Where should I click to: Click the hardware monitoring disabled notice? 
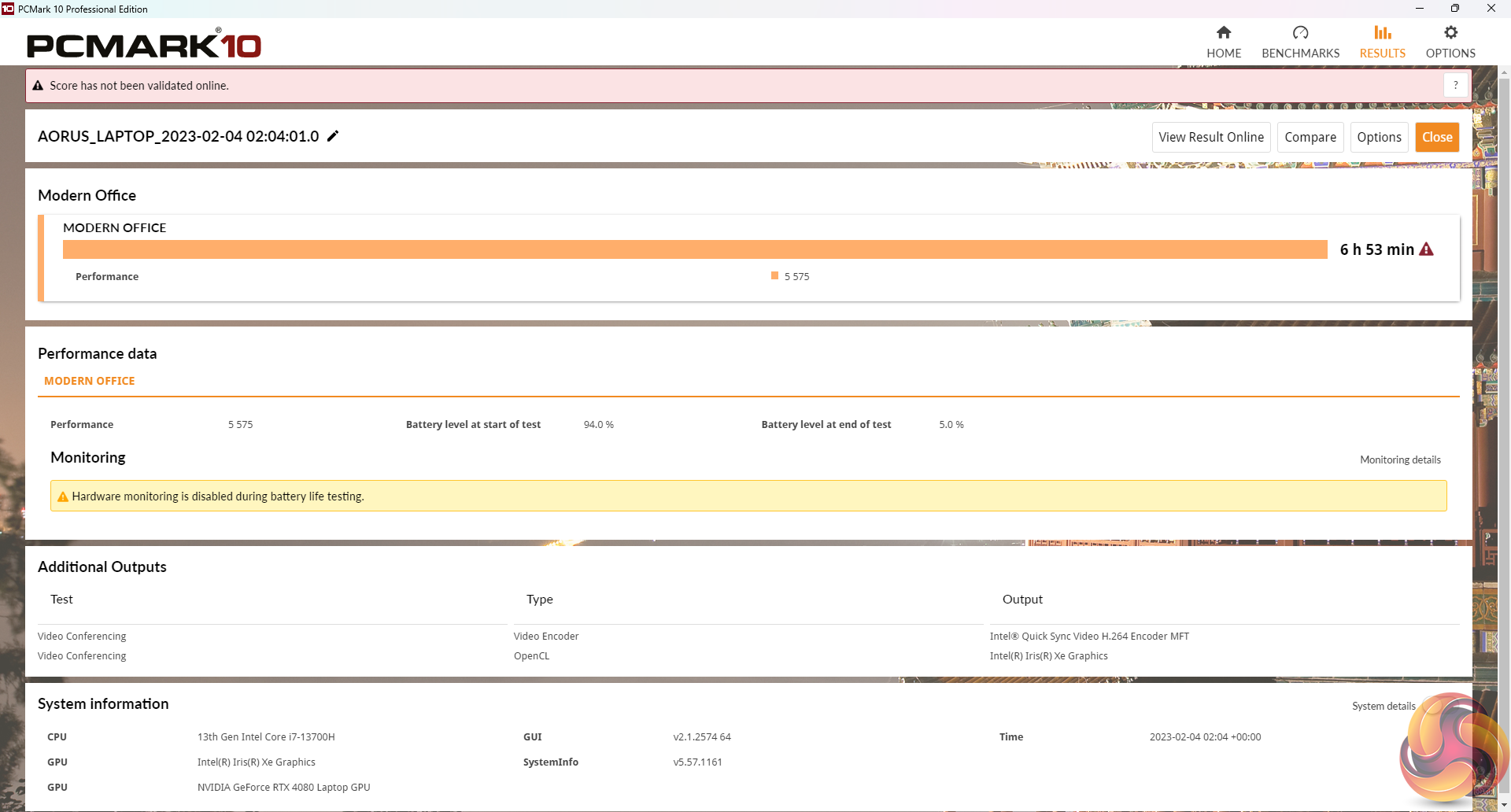coord(748,496)
